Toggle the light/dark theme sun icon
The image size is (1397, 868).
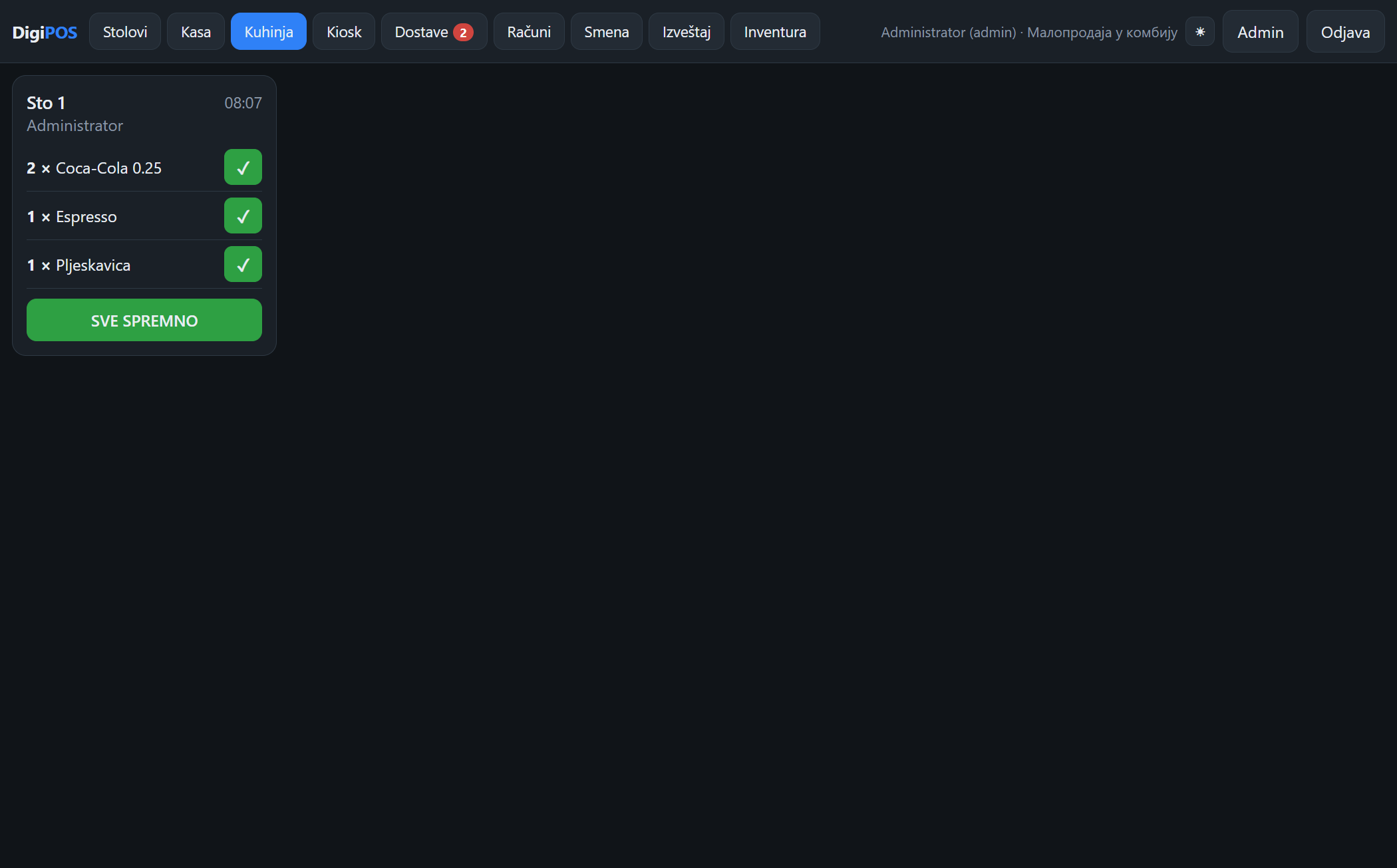pyautogui.click(x=1200, y=31)
